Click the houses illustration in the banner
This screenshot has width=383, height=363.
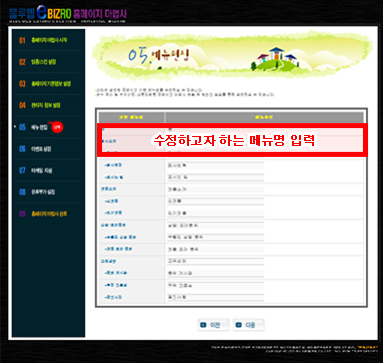click(x=275, y=58)
